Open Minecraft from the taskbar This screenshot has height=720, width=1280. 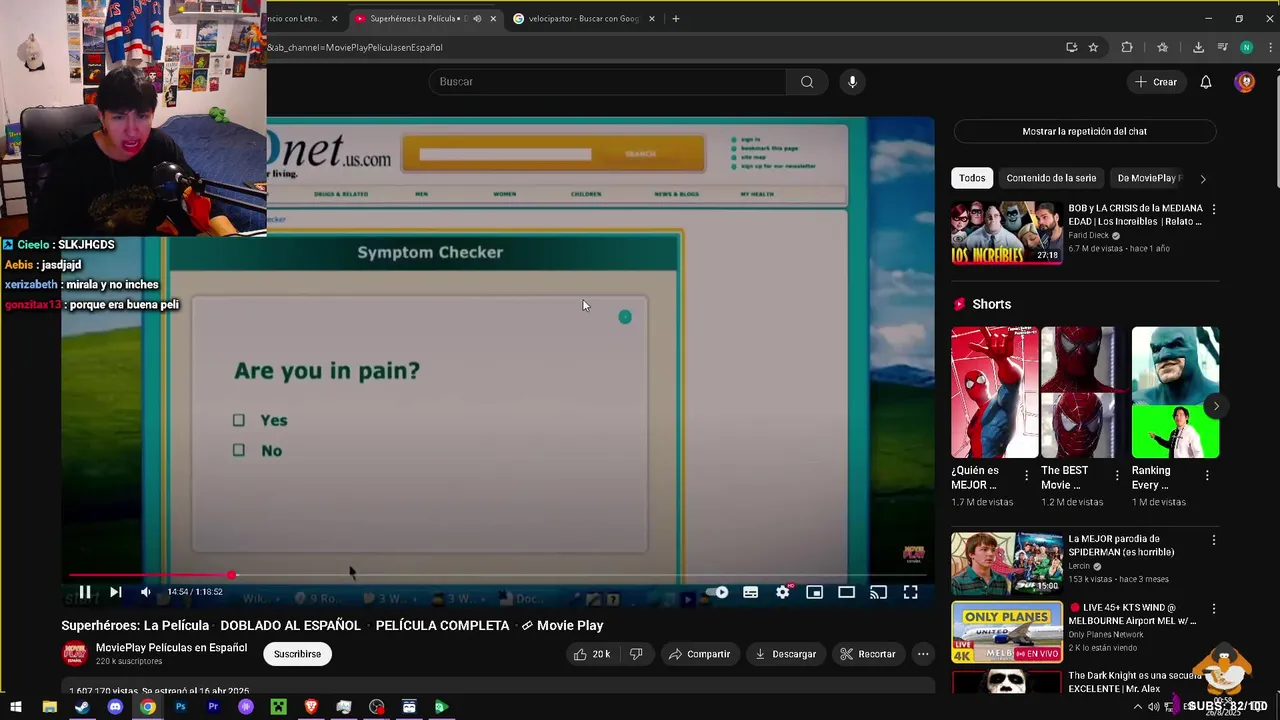point(278,707)
